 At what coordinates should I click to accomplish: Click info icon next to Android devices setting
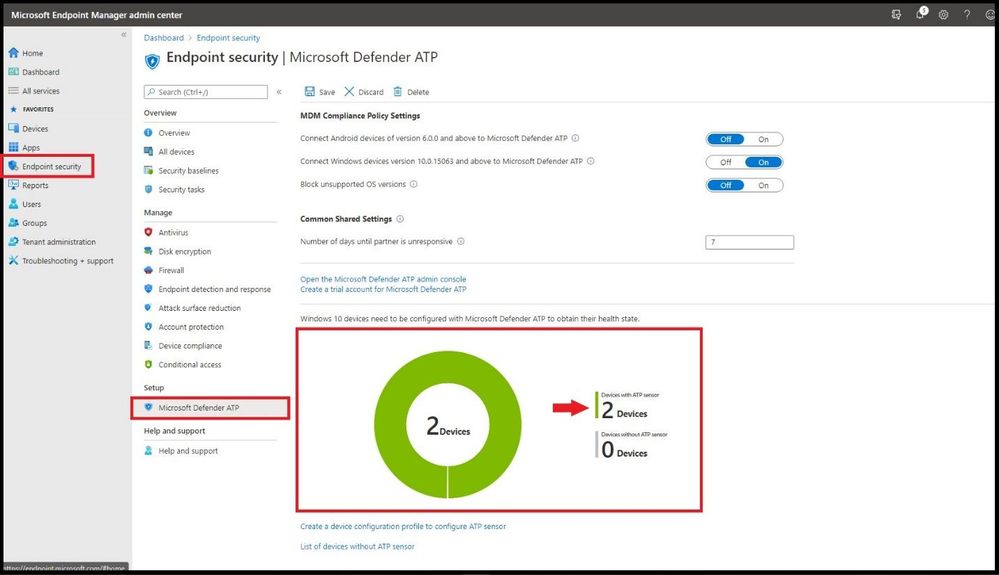[x=575, y=138]
